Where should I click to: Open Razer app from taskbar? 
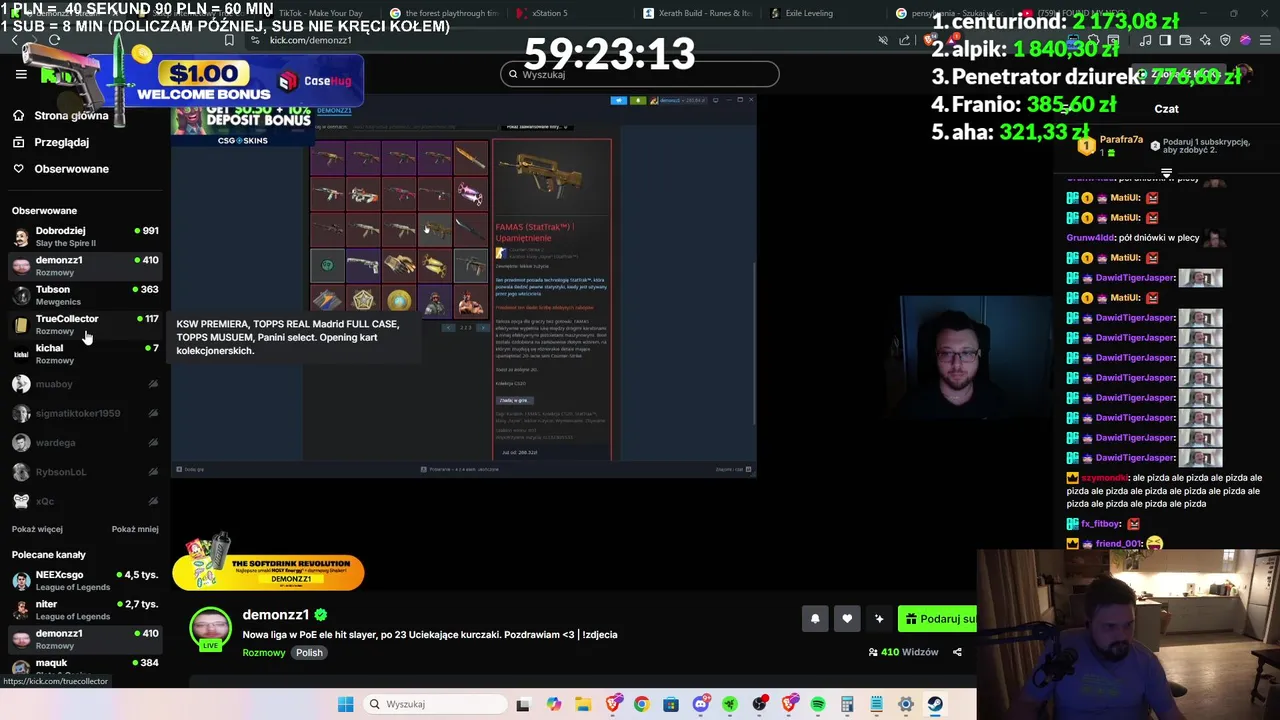[730, 704]
